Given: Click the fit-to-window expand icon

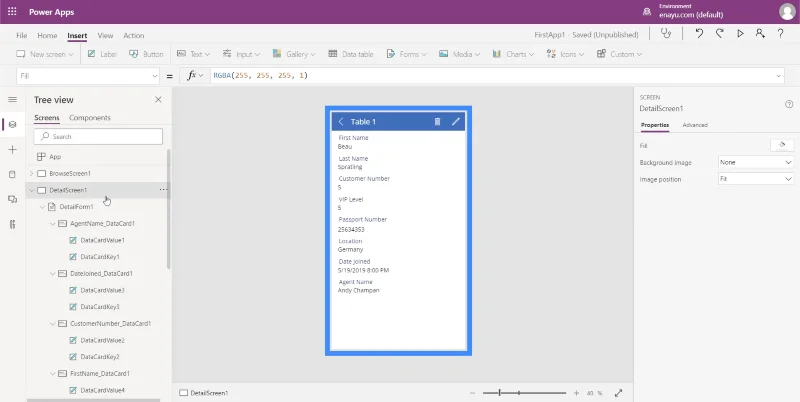Looking at the screenshot, I should coord(618,393).
